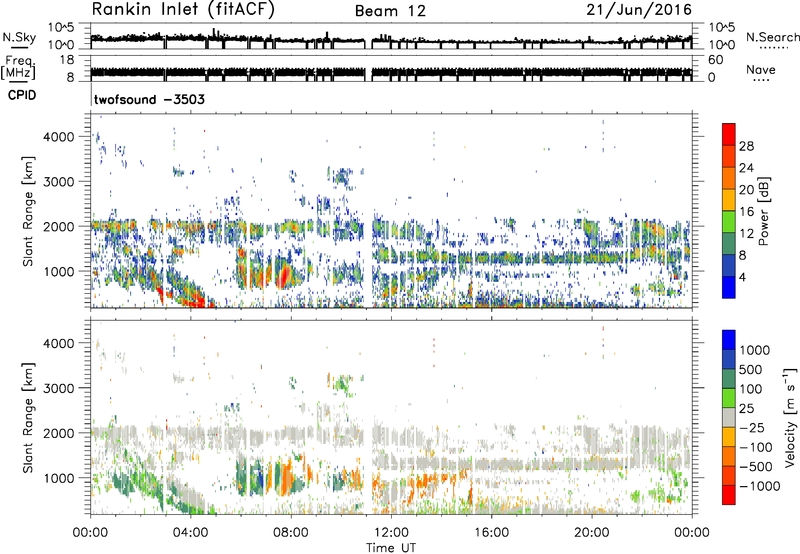This screenshot has width=800, height=554.
Task: Click the 1000 tick on velocity panel
Action: [59, 478]
